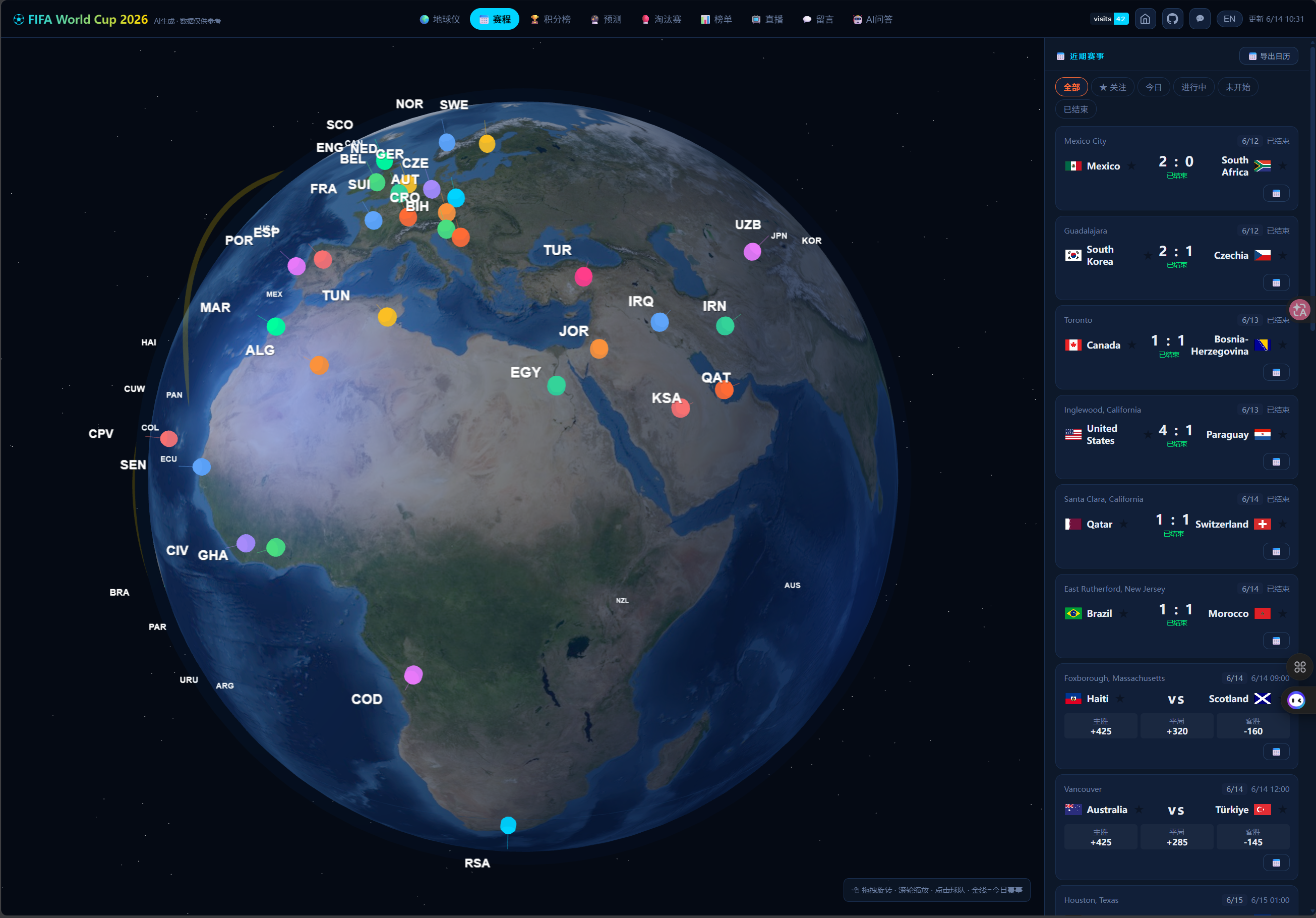The image size is (1316, 918).
Task: Add Canada vs Bosnia-Herzegovina to calendar
Action: [1276, 373]
